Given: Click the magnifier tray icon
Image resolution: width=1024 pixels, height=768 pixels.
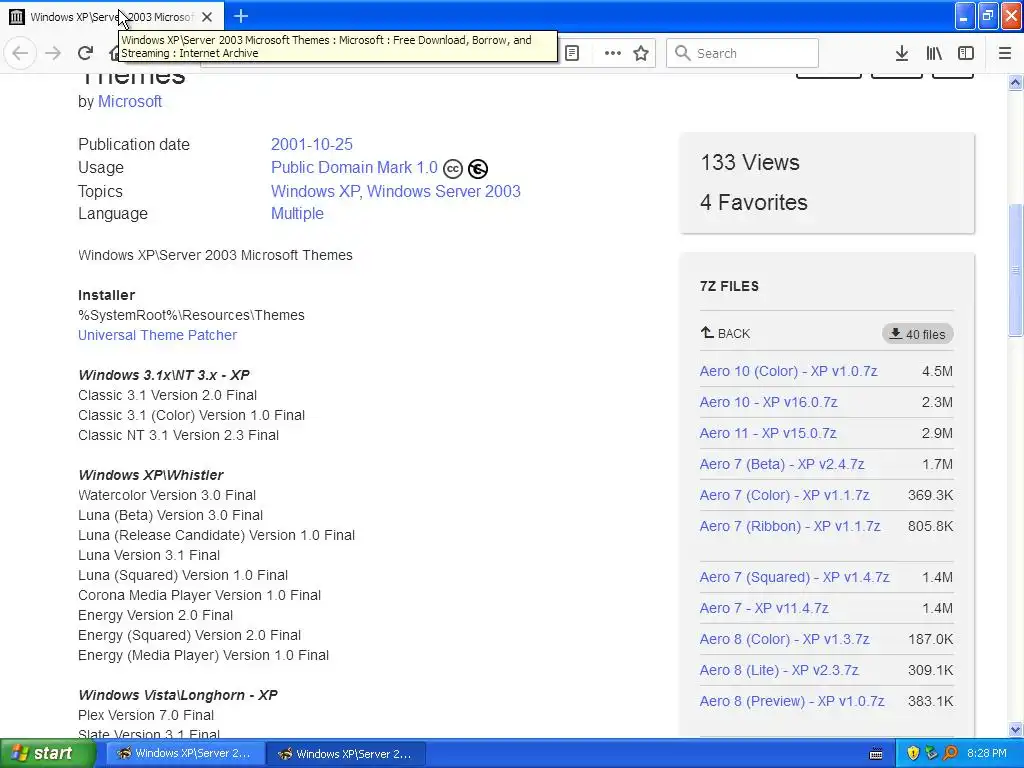Looking at the screenshot, I should (x=950, y=753).
